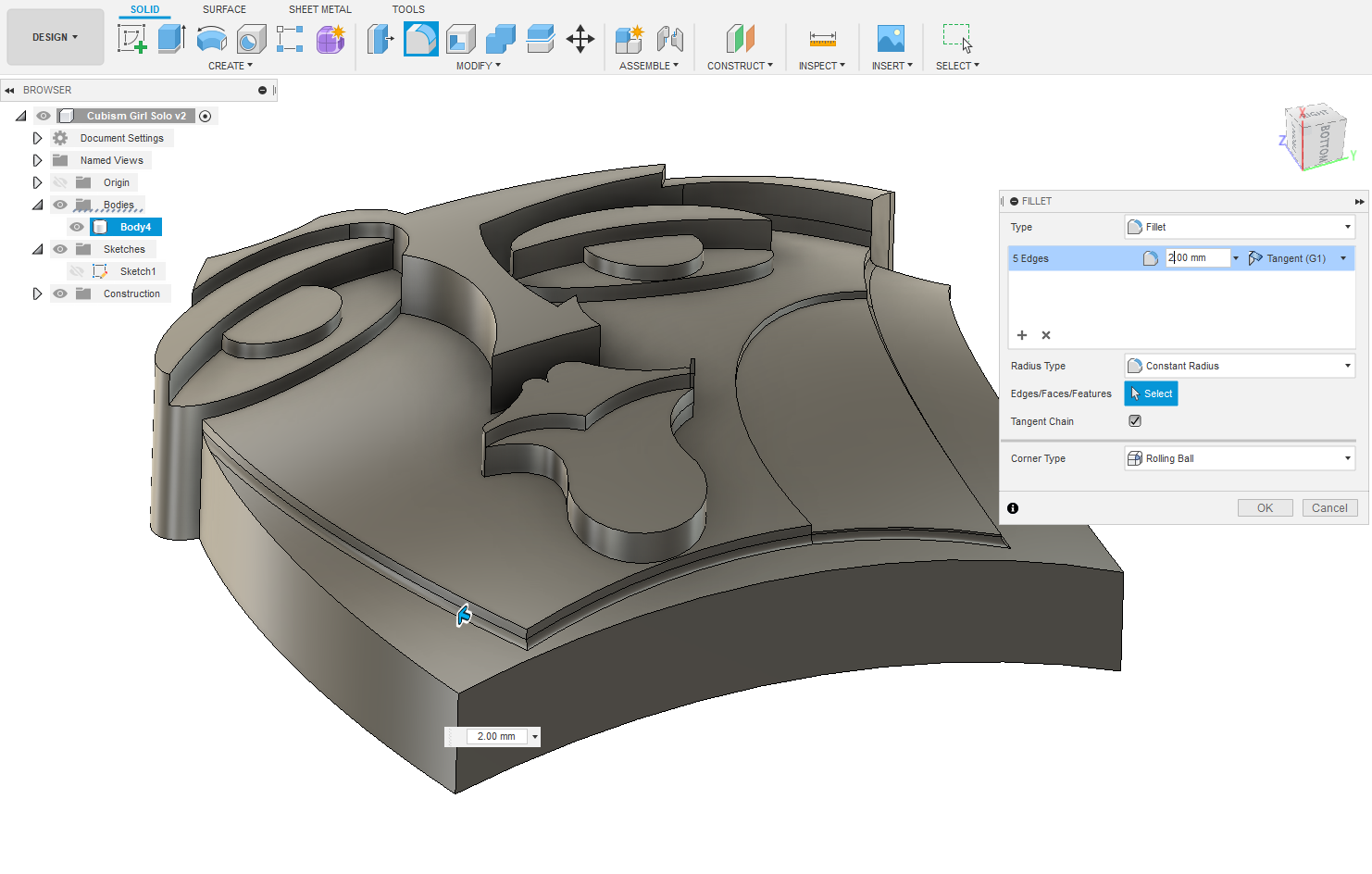Open the DESIGN workspace dropdown
The height and width of the screenshot is (874, 1372).
tap(56, 37)
